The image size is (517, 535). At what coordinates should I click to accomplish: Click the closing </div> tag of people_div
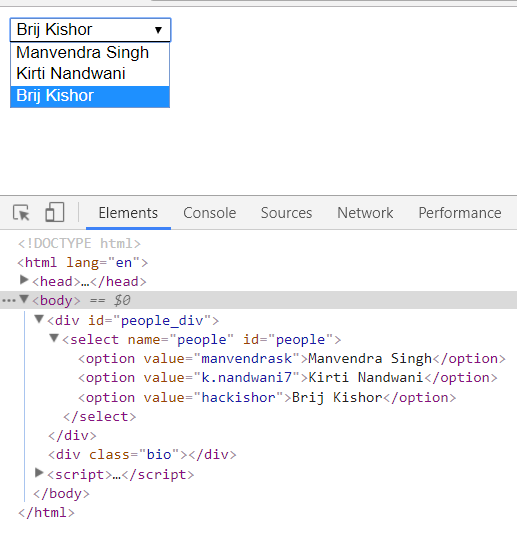[x=72, y=436]
